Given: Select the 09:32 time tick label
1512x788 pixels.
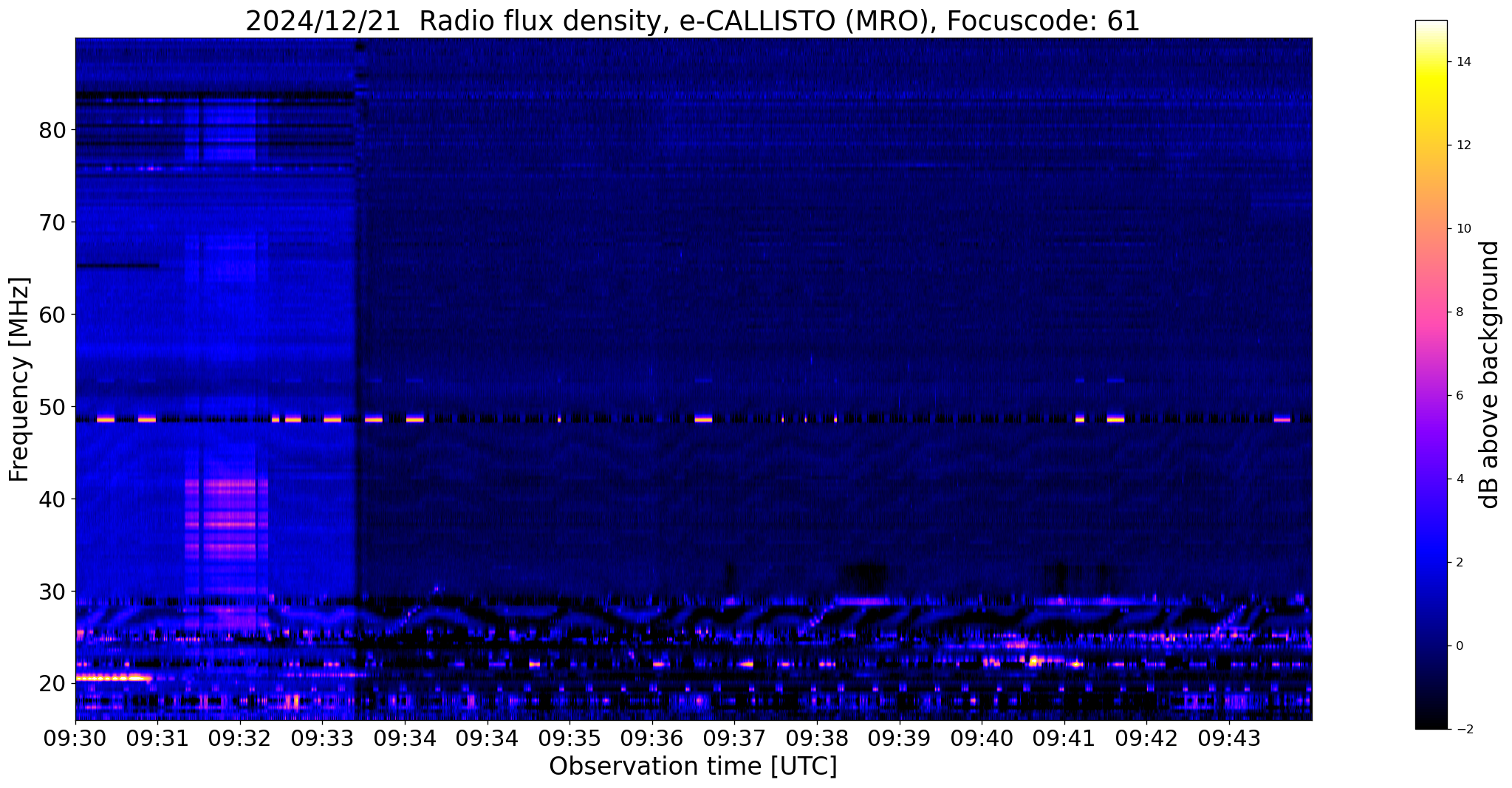Looking at the screenshot, I should 240,738.
